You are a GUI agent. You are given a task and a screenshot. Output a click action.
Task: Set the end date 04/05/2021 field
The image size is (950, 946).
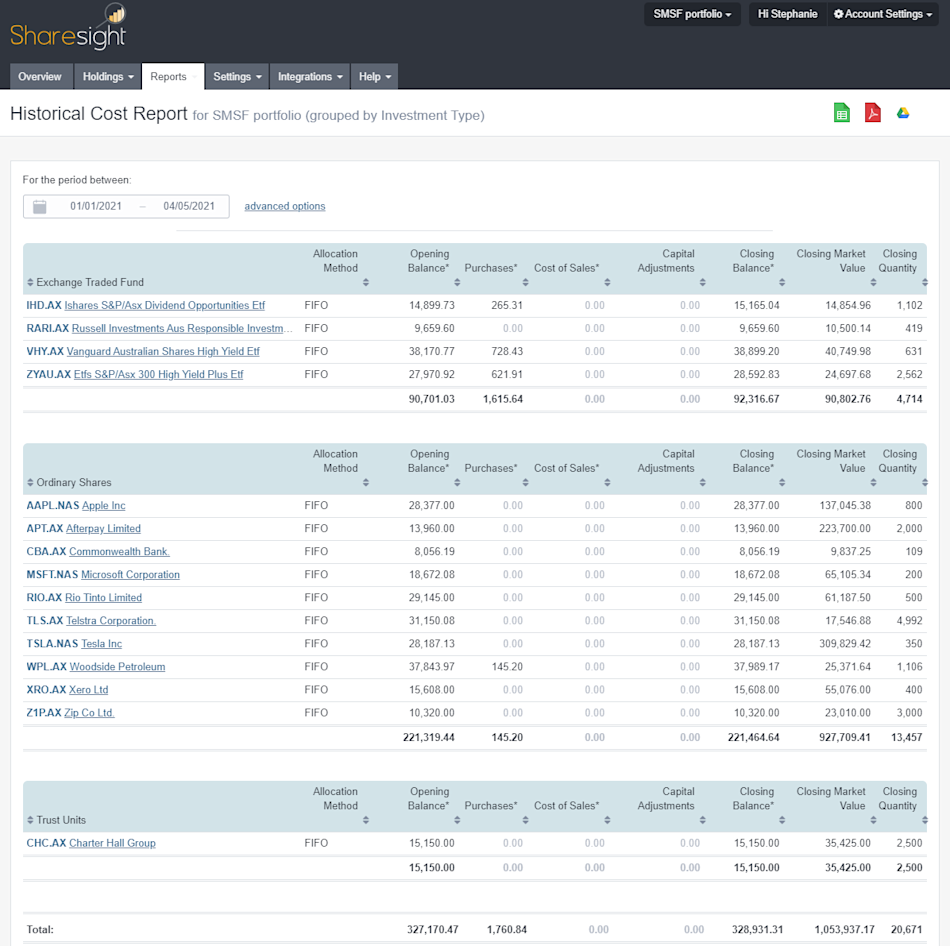189,206
